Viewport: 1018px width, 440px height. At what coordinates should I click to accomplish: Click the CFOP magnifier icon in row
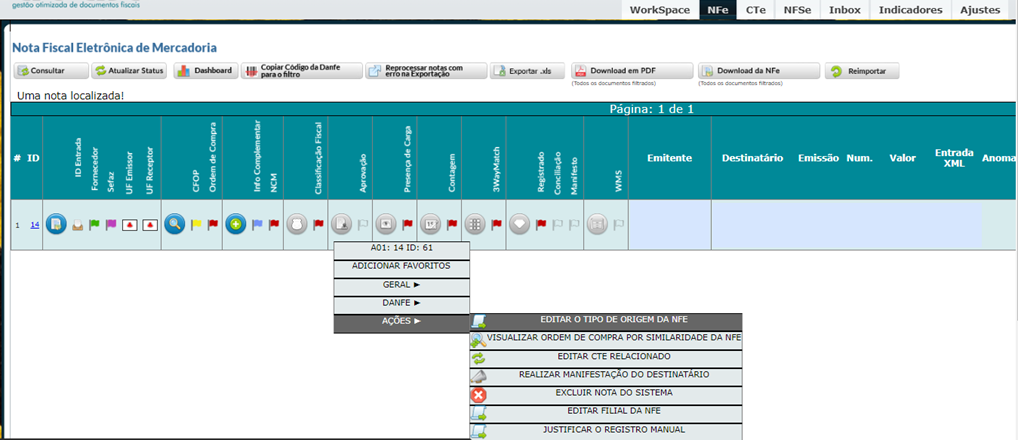pos(175,225)
